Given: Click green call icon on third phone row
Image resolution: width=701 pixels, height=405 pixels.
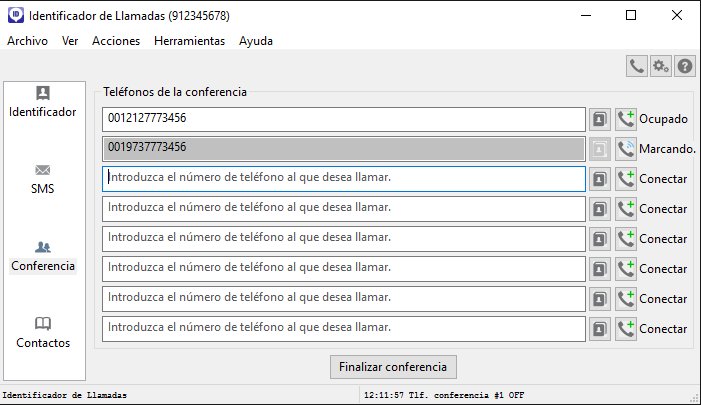Looking at the screenshot, I should pyautogui.click(x=626, y=179).
